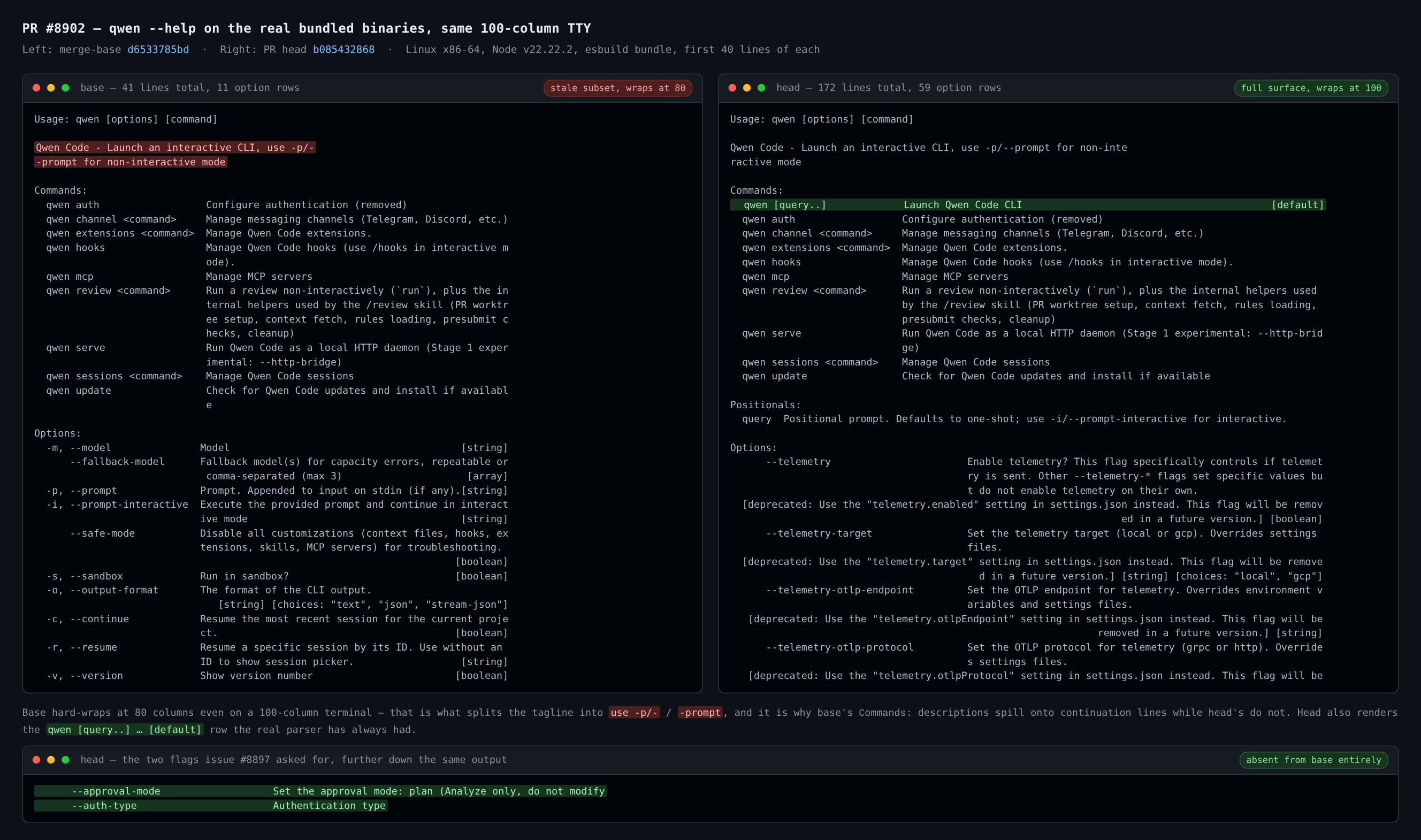Click the "absent from base entirely" badge
Viewport: 1421px width, 840px height.
1313,760
